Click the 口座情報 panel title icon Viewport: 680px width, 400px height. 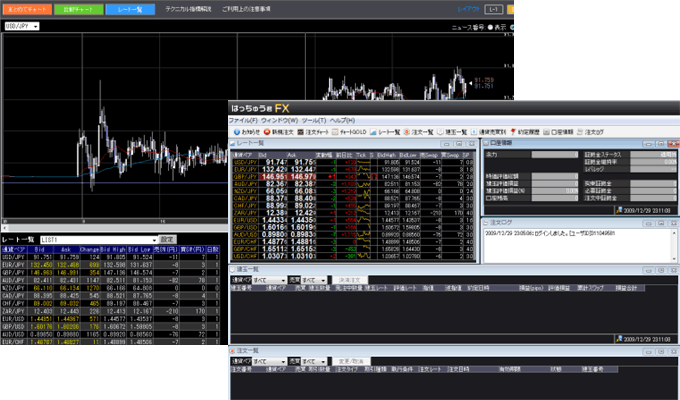[x=486, y=143]
